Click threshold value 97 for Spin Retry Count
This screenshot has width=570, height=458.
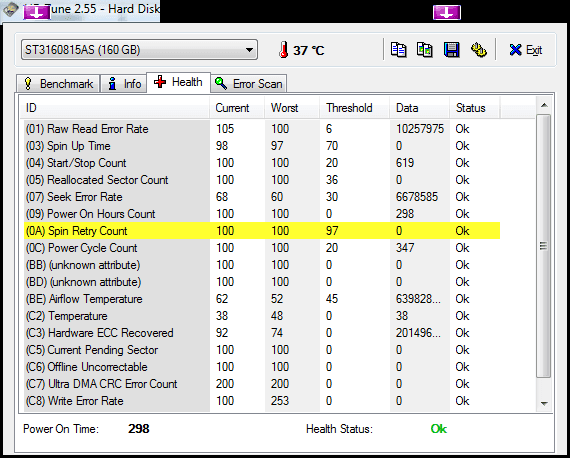332,231
